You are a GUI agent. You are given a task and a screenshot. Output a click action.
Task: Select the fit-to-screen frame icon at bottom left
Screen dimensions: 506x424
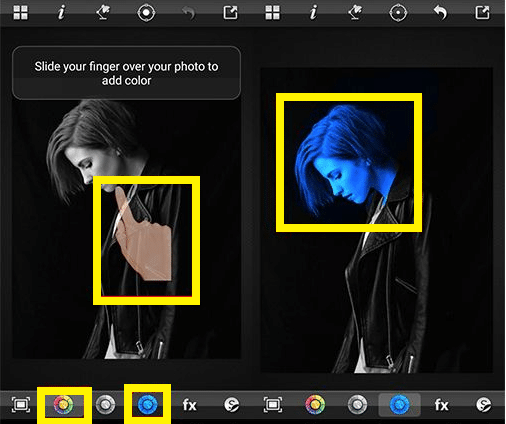pos(21,405)
